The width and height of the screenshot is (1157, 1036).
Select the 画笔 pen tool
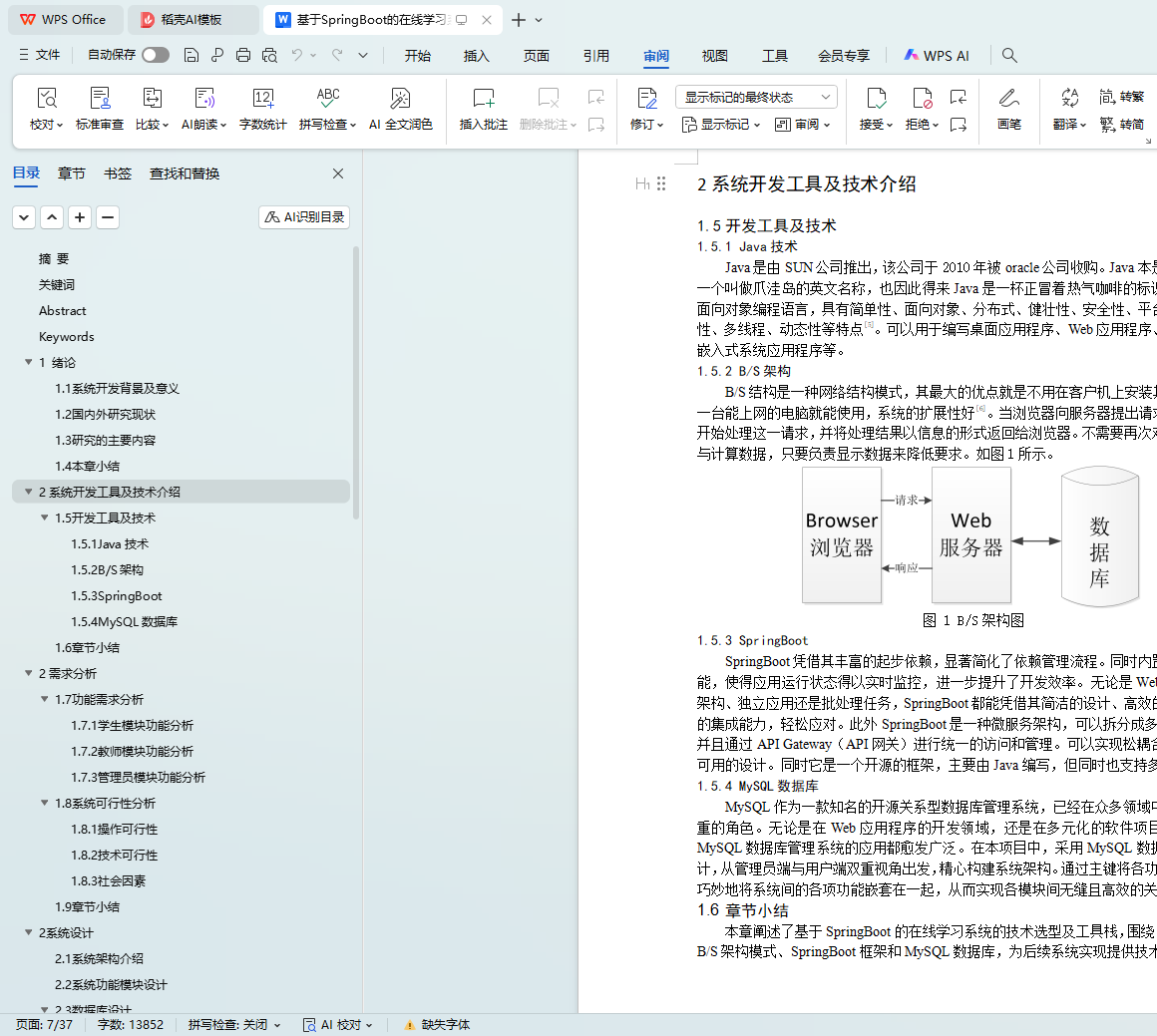[x=1008, y=99]
